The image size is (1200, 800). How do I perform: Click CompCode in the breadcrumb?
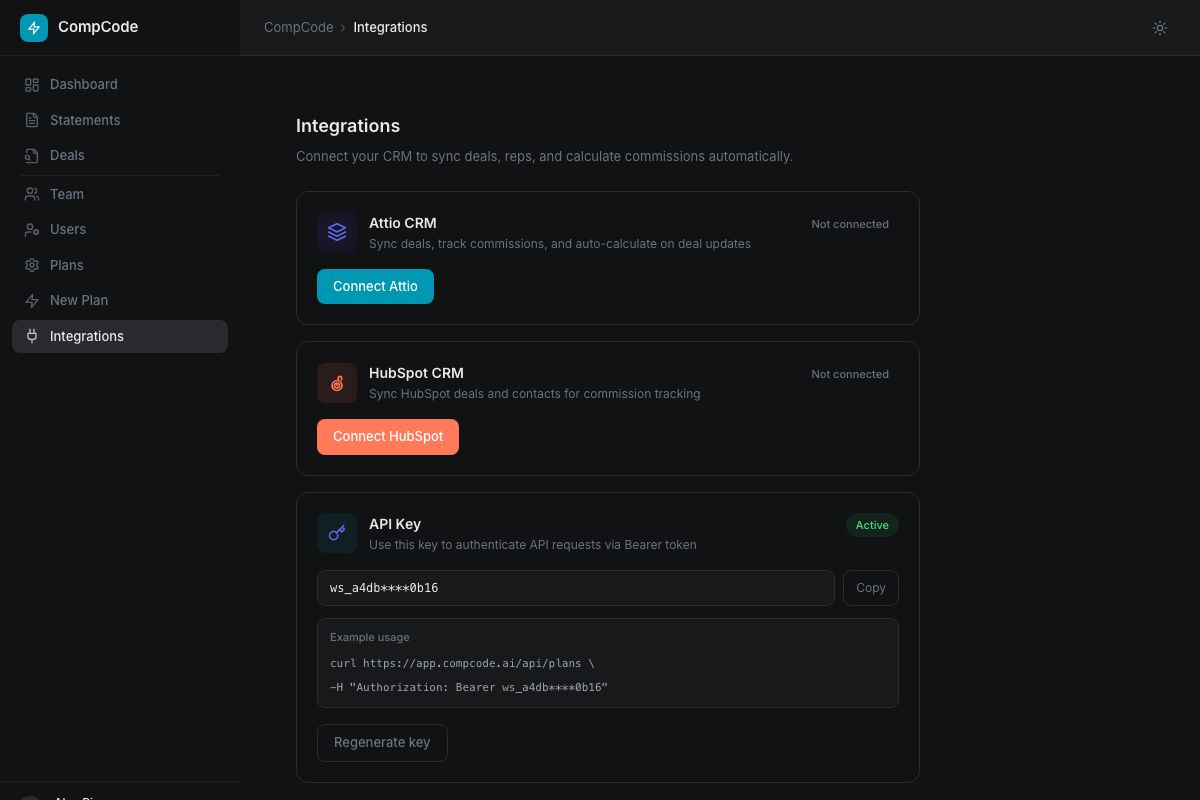point(298,28)
